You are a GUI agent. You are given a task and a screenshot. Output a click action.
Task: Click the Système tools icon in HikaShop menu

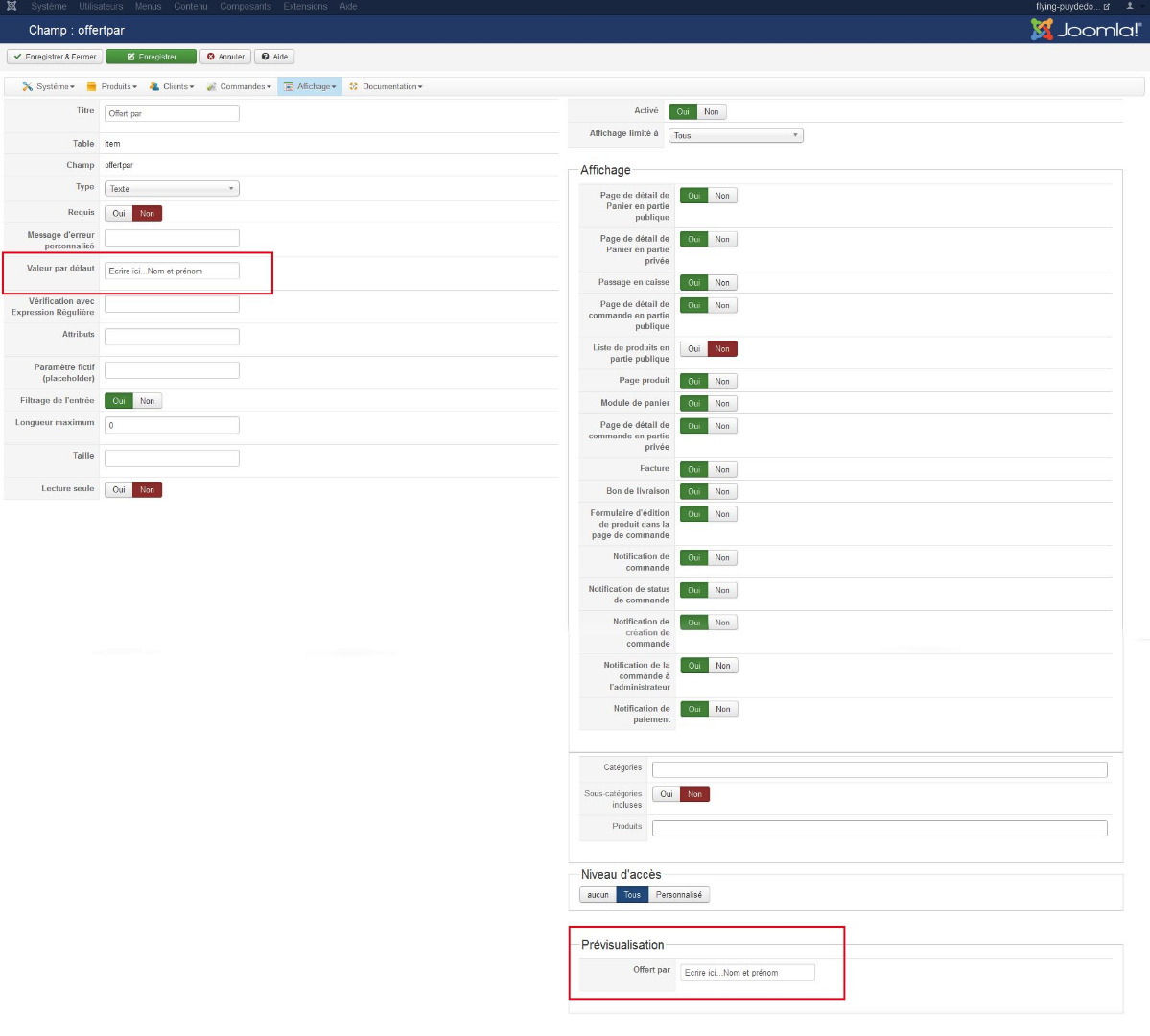point(27,86)
